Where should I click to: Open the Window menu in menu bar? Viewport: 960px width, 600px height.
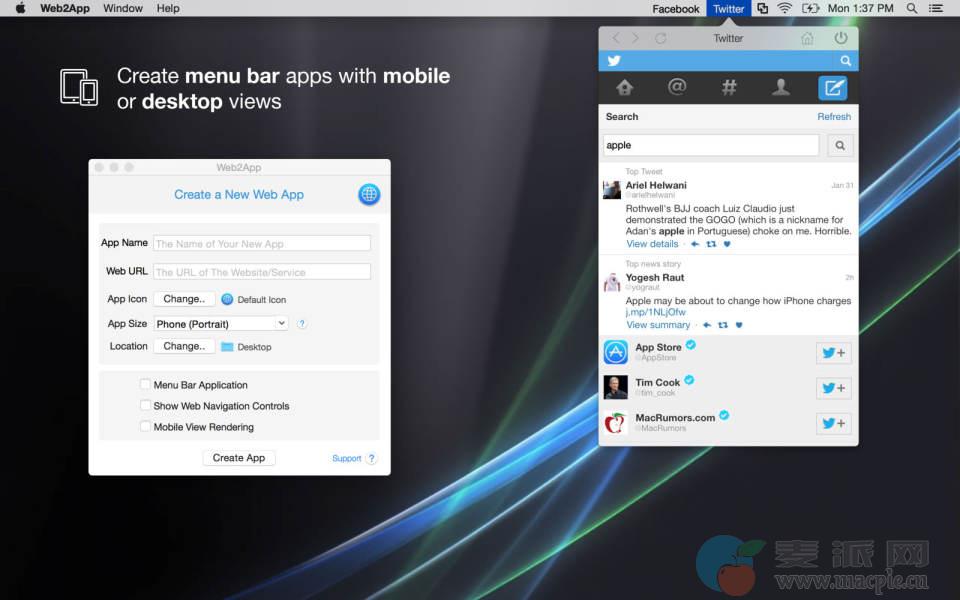coord(123,8)
